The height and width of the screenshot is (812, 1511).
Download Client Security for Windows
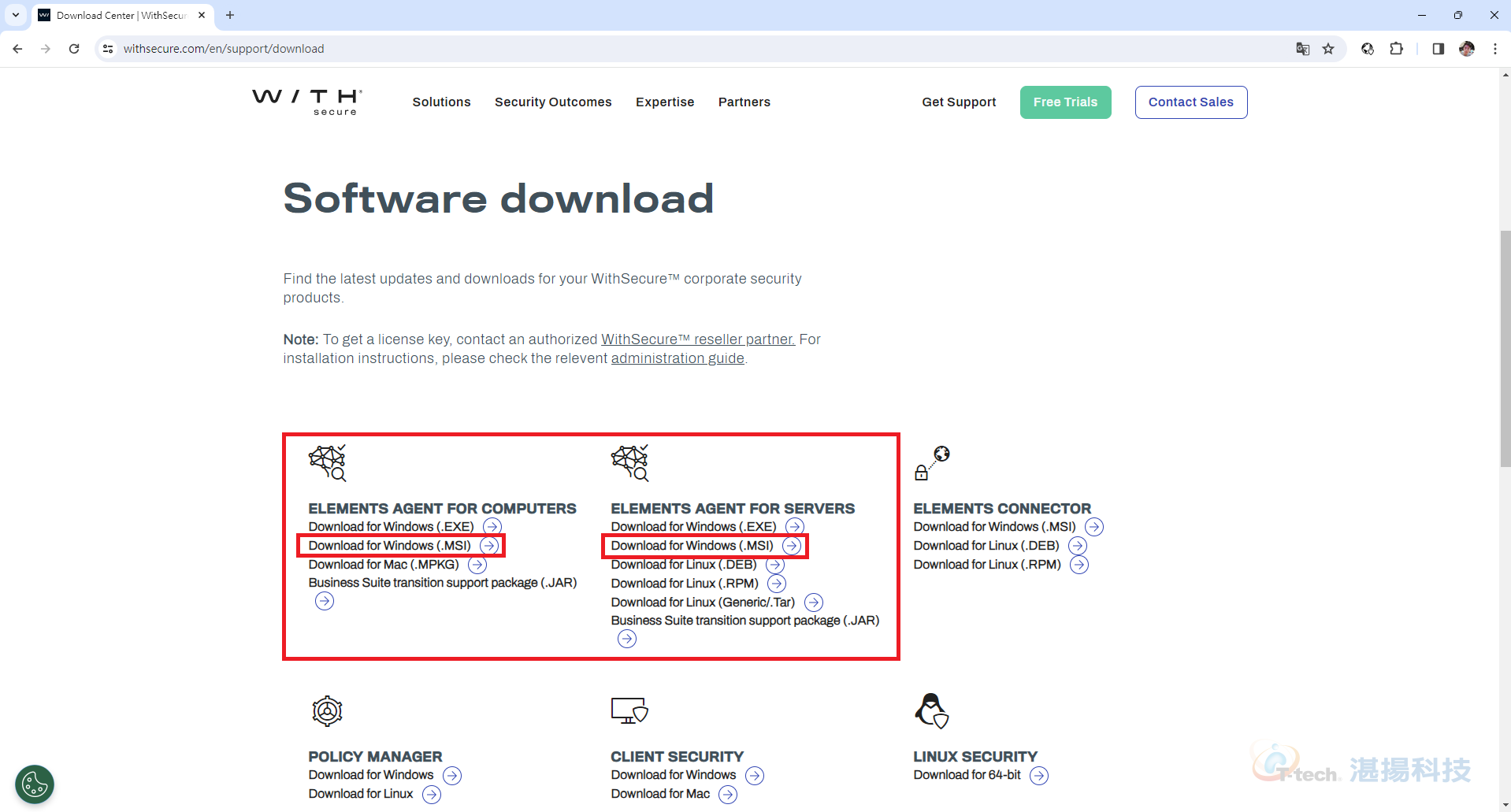(x=674, y=775)
